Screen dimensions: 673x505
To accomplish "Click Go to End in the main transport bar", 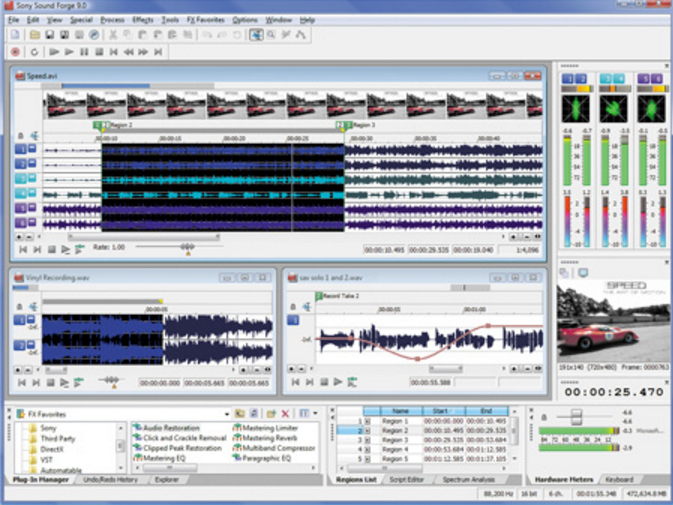I will [x=158, y=52].
